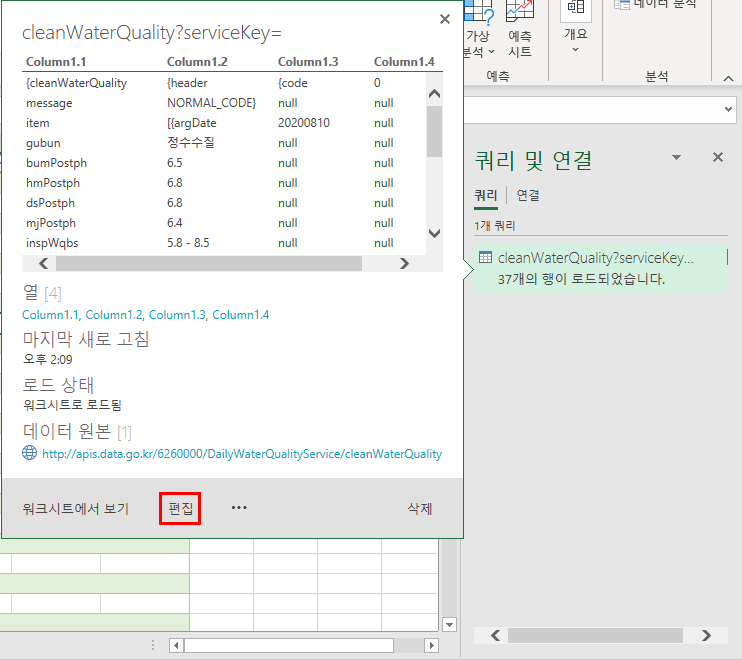742x660 pixels.
Task: Click the inspWqbs value 5.8 - 8.5
Action: click(x=188, y=243)
